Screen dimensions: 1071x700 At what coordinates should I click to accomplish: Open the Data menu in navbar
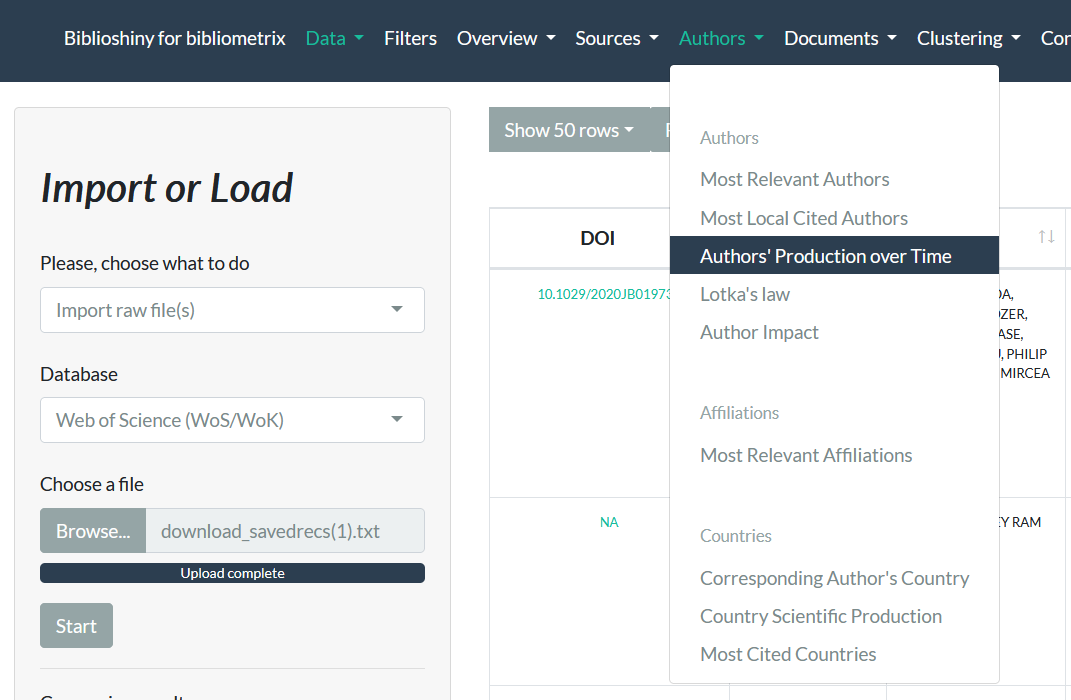334,38
